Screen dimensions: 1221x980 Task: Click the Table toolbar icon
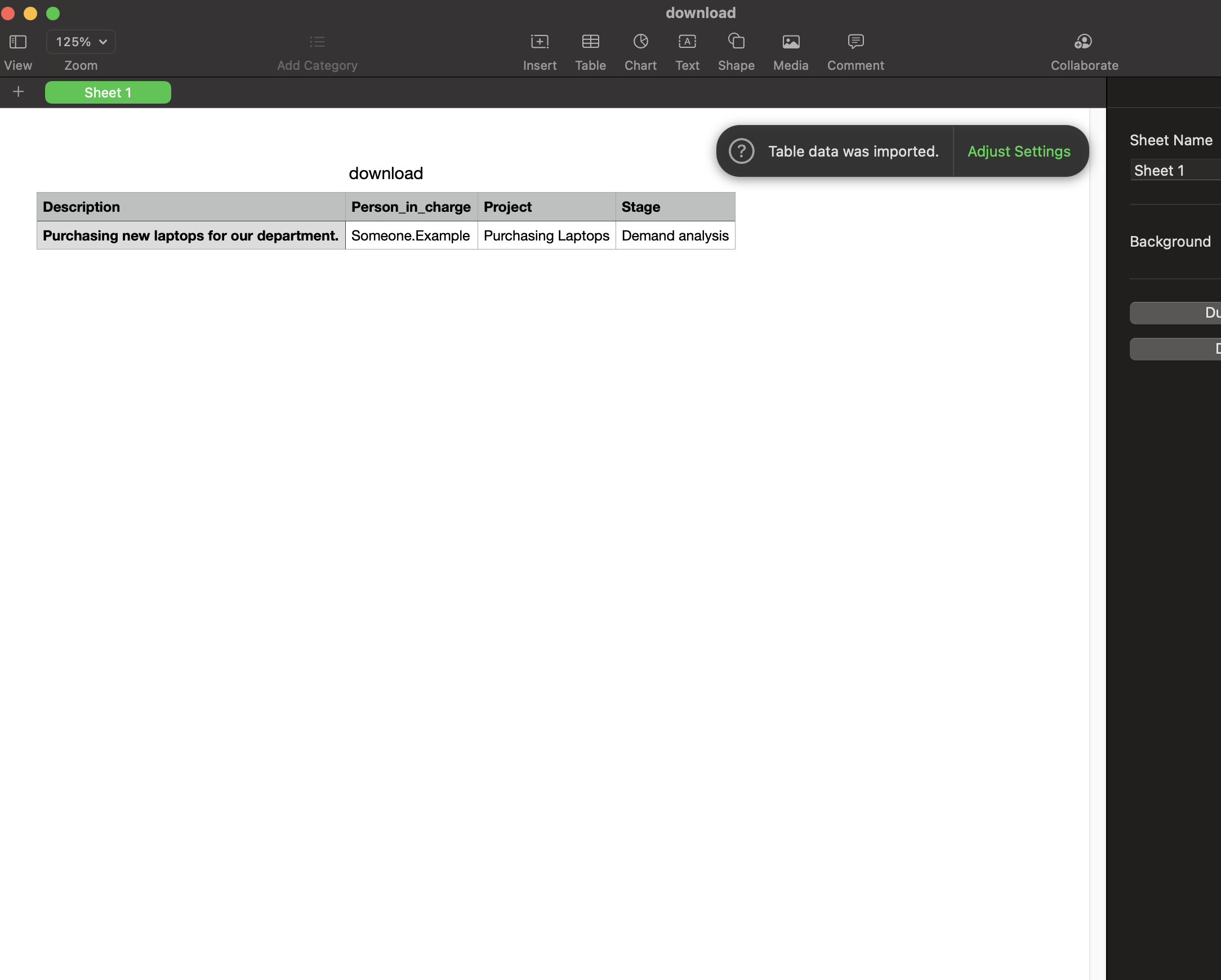click(590, 42)
